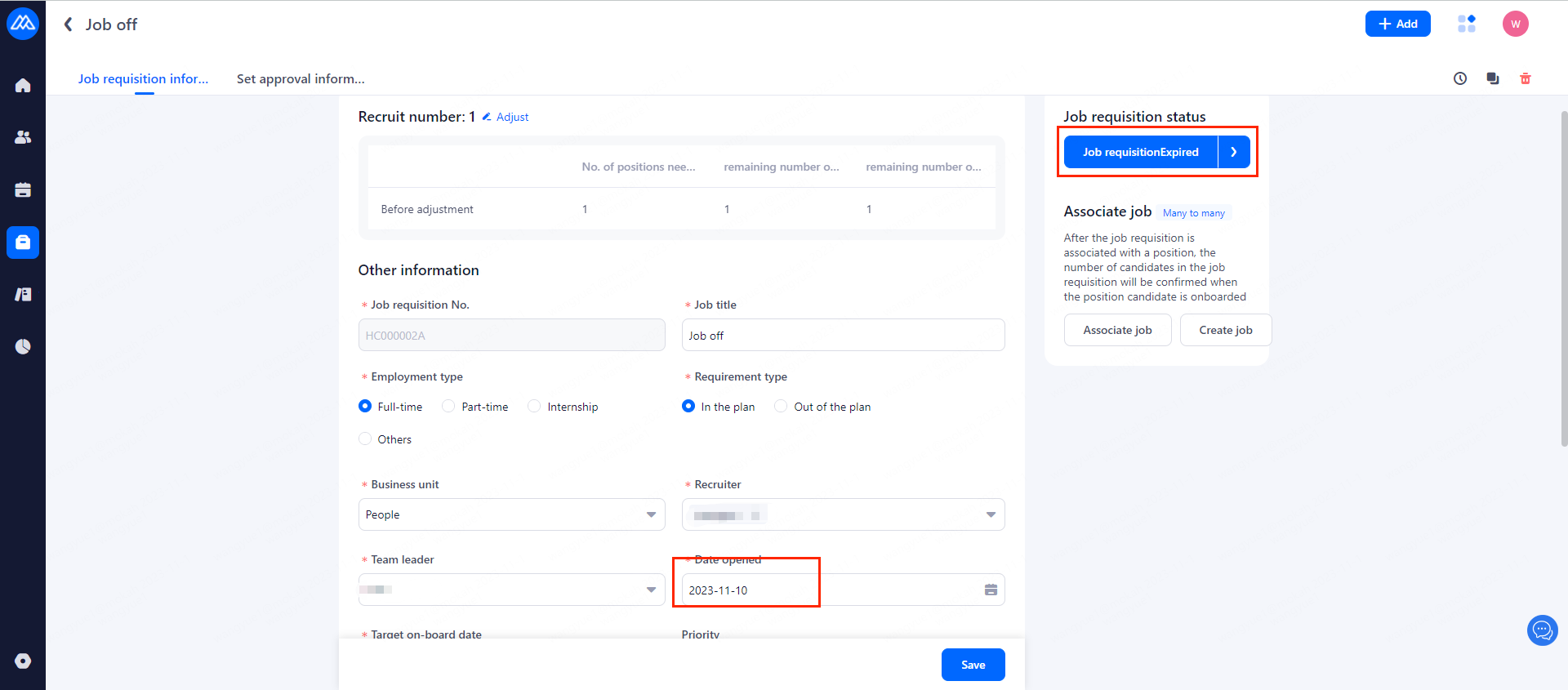Open the Job requisition information tab
This screenshot has width=1568, height=690.
(x=143, y=79)
